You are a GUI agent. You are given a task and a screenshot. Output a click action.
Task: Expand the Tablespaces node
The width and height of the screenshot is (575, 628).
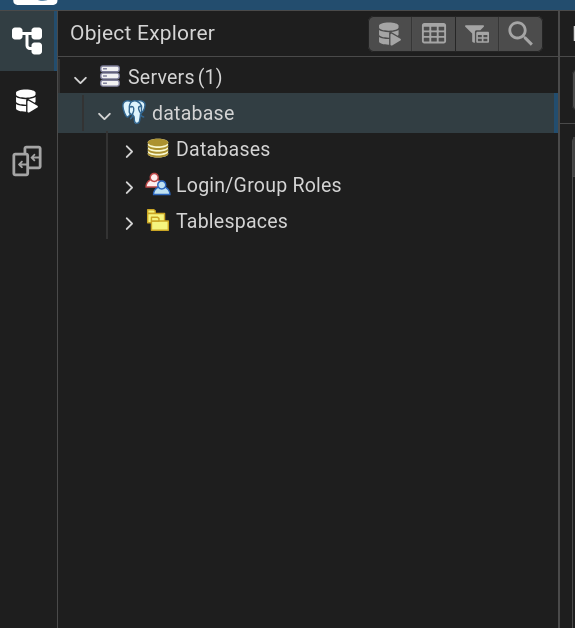(x=129, y=223)
